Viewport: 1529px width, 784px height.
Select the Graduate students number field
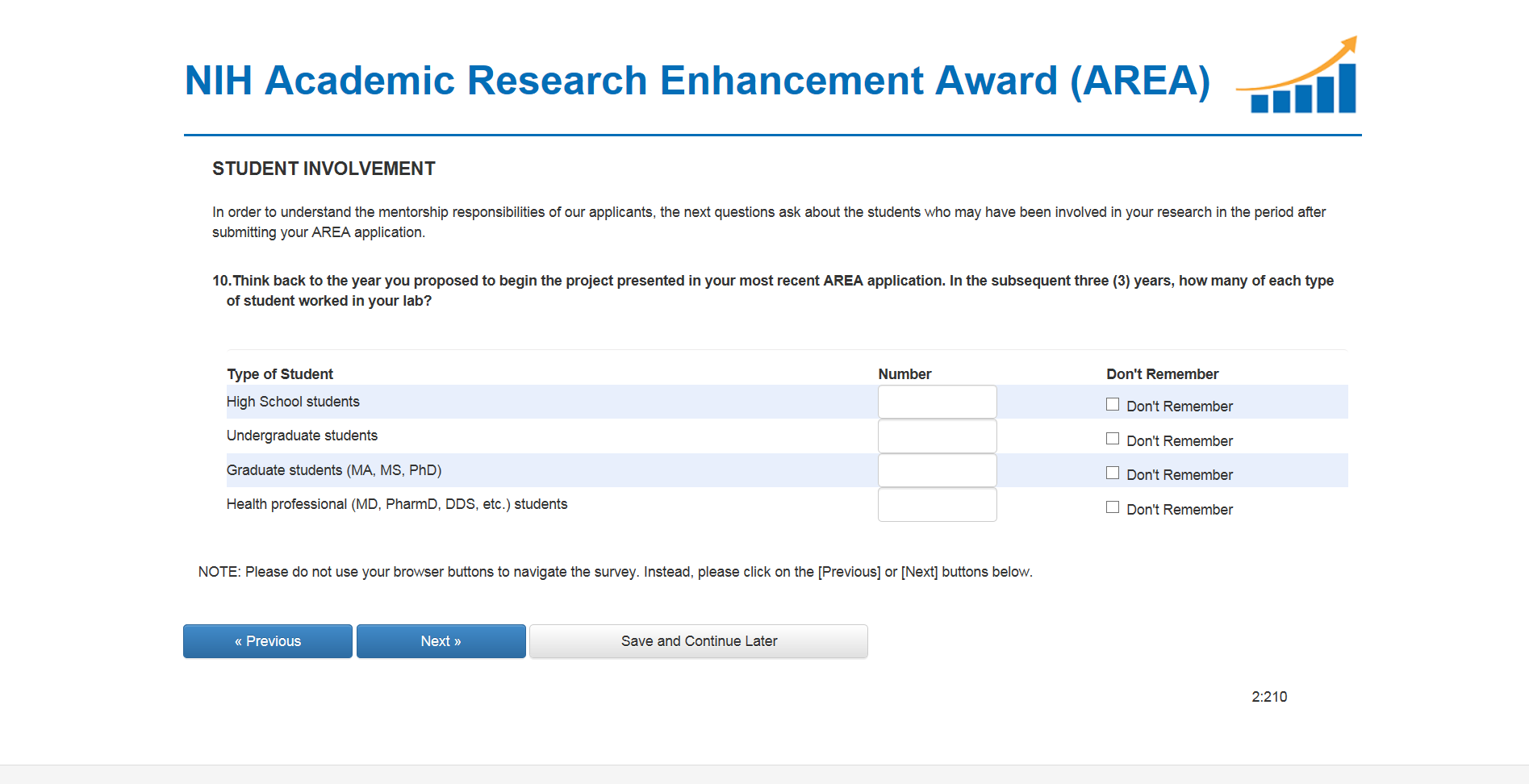tap(937, 470)
